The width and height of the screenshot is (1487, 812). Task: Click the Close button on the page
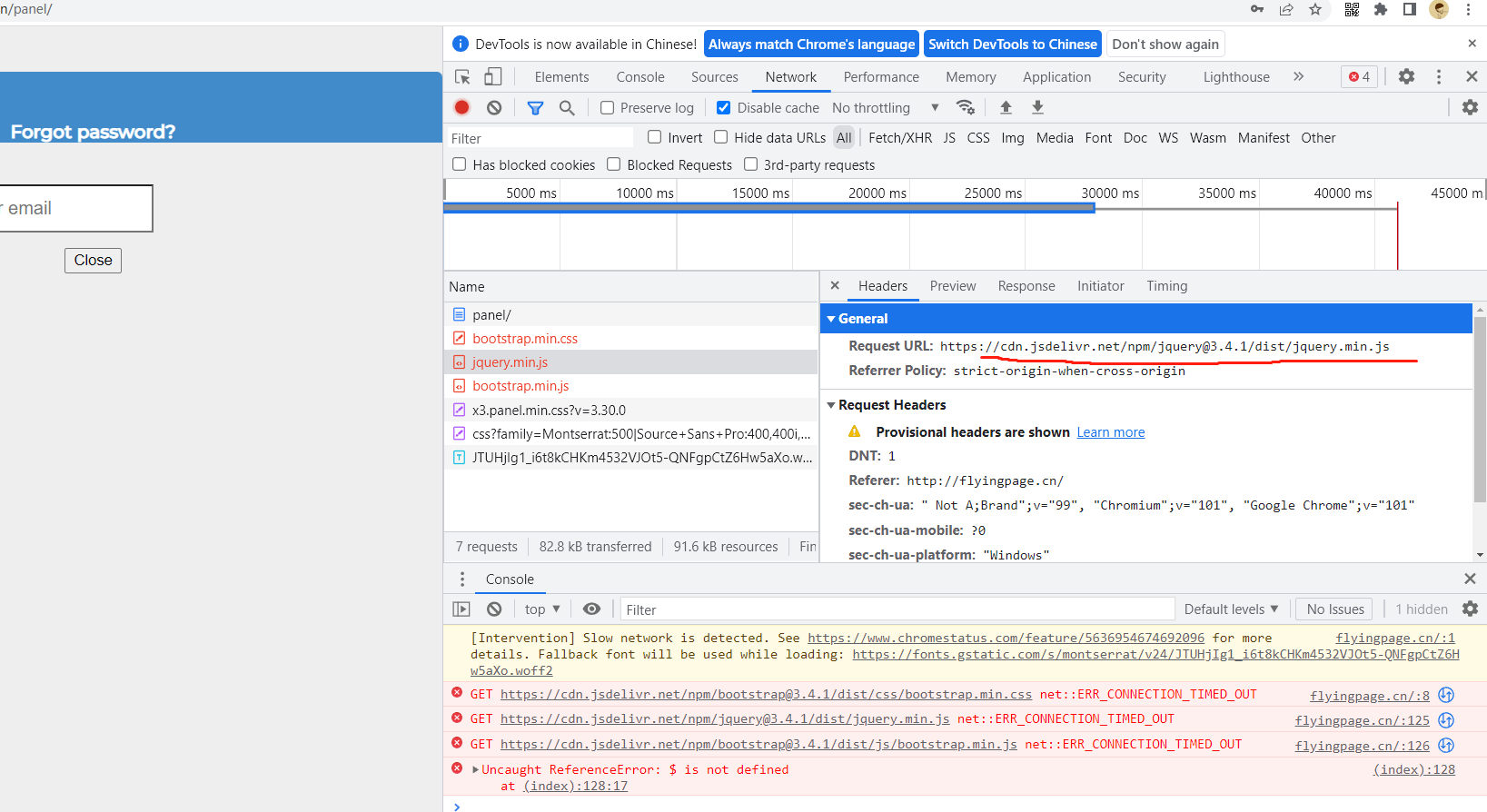[x=93, y=260]
